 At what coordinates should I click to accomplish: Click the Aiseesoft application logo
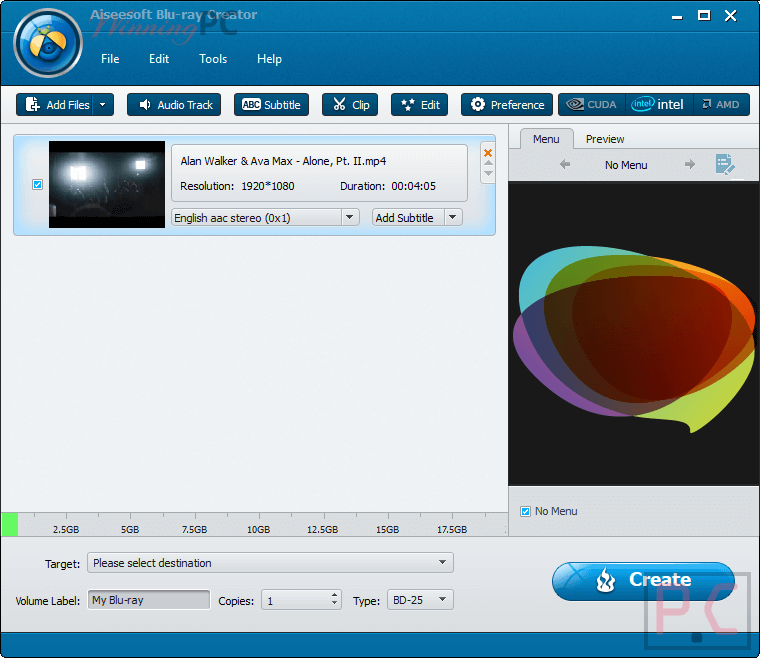[48, 43]
